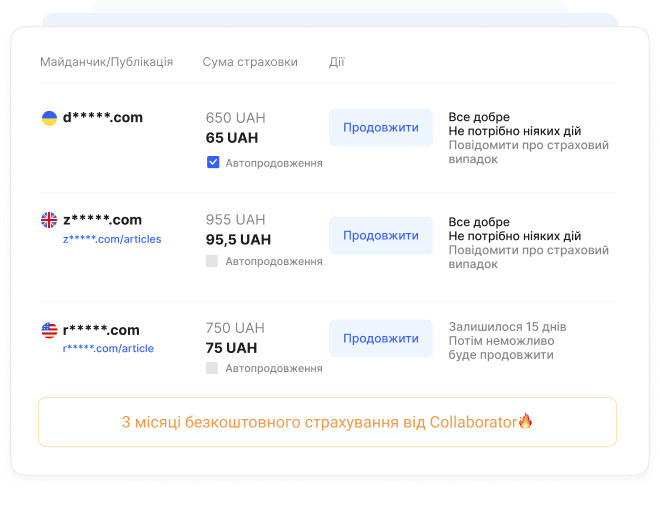The image size is (660, 523).
Task: Click the 3 місяці безкоштовного страхування banner
Action: [327, 422]
